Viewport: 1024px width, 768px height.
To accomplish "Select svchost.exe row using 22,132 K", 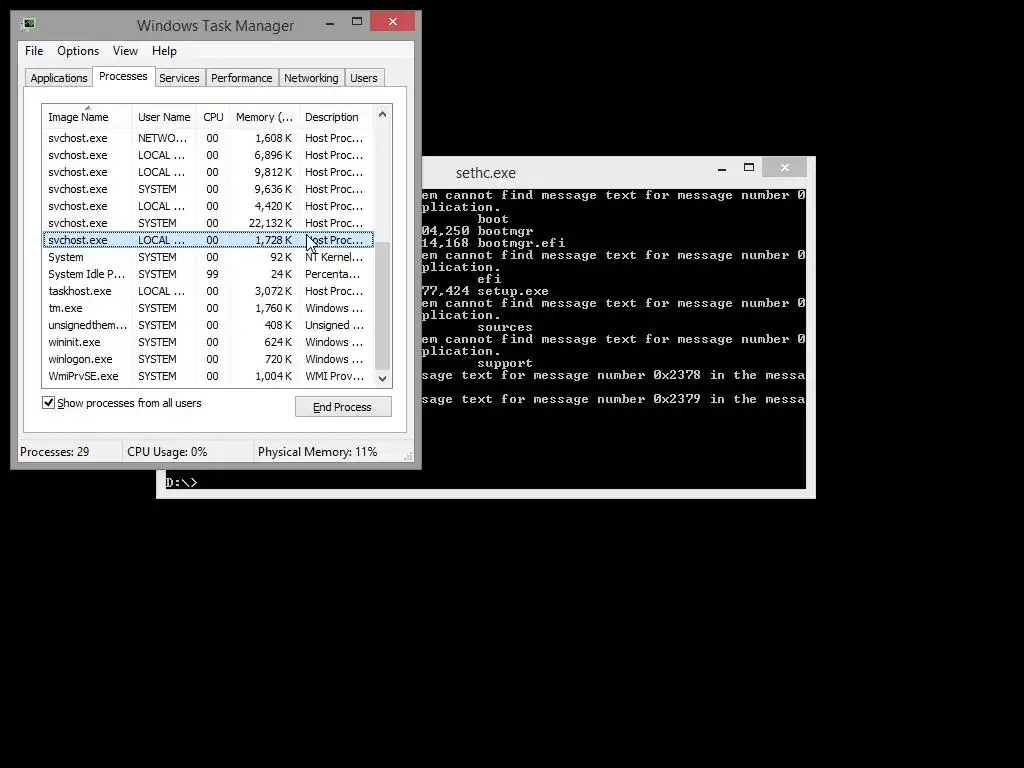I will click(x=208, y=223).
